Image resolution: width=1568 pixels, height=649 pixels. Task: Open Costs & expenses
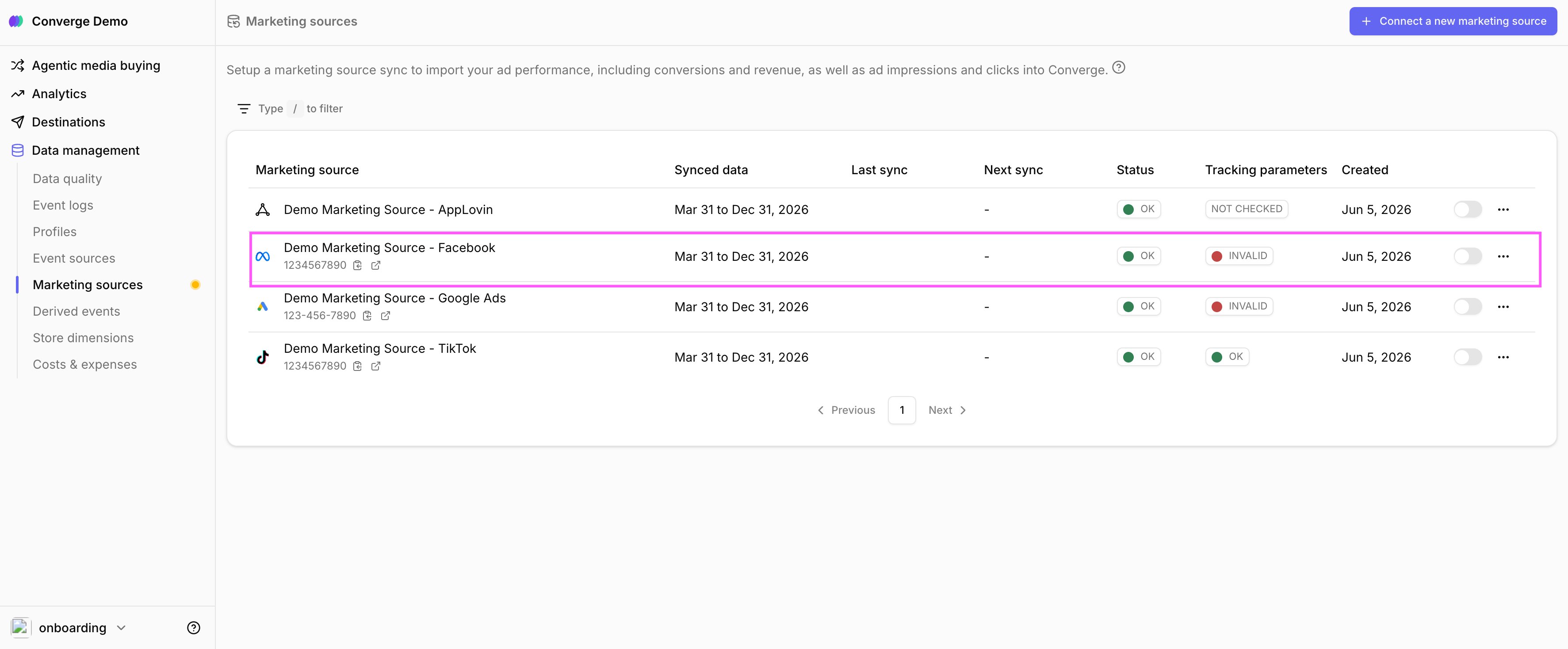(84, 364)
